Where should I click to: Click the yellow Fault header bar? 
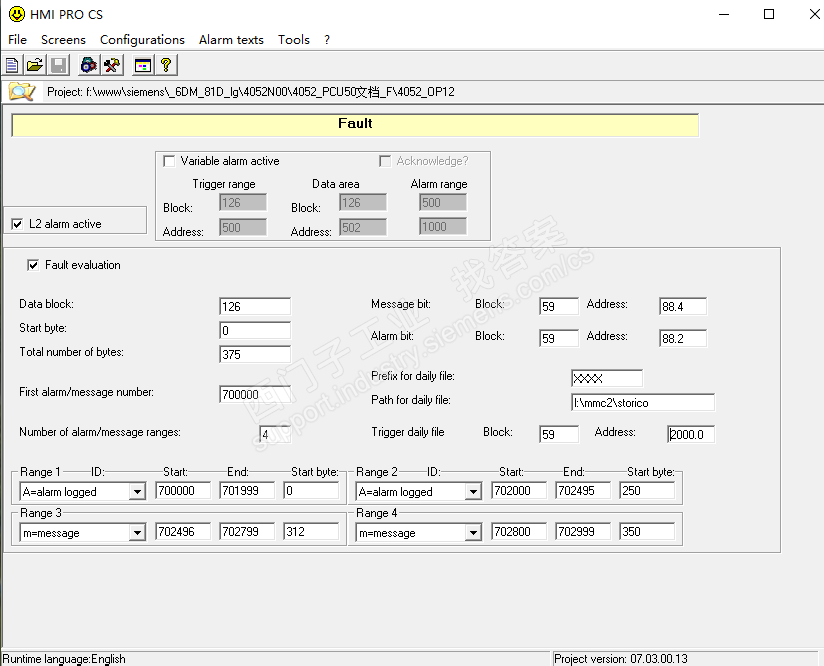tap(355, 124)
